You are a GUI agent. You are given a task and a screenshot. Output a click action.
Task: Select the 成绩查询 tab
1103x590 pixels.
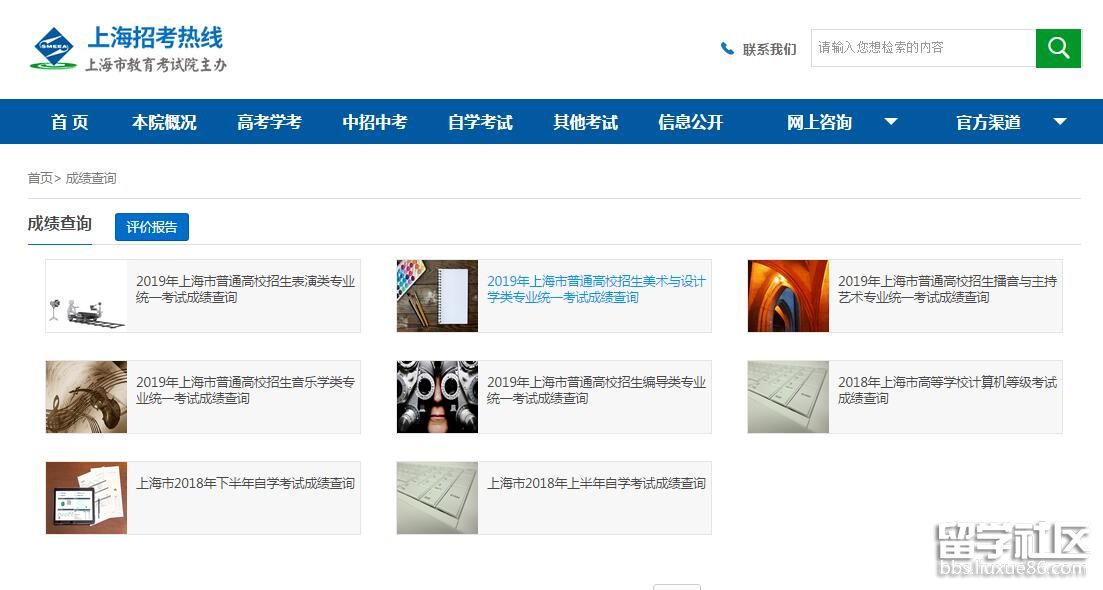point(60,223)
